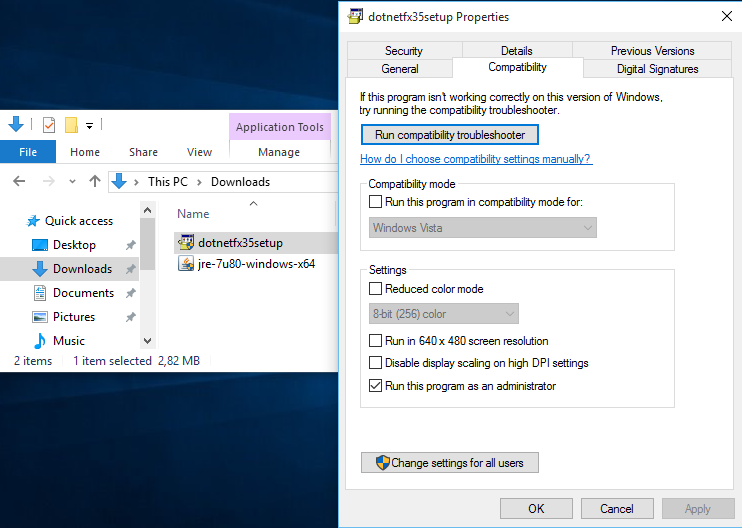This screenshot has height=528, width=742.
Task: Open How do I choose compatibility settings link
Action: [476, 159]
